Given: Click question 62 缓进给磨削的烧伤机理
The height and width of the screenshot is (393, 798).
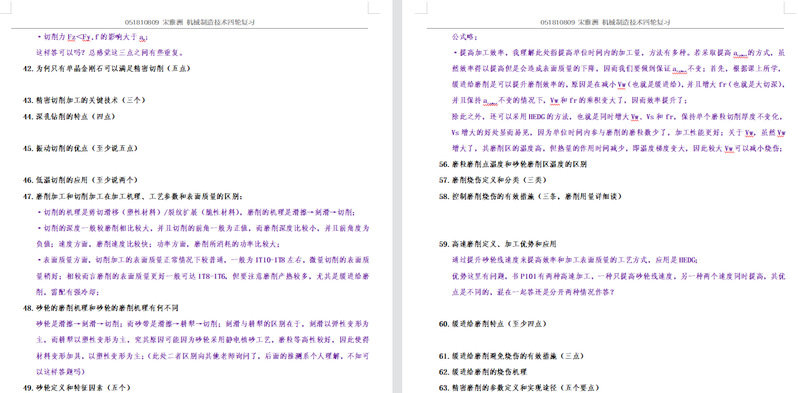Looking at the screenshot, I should (x=482, y=372).
